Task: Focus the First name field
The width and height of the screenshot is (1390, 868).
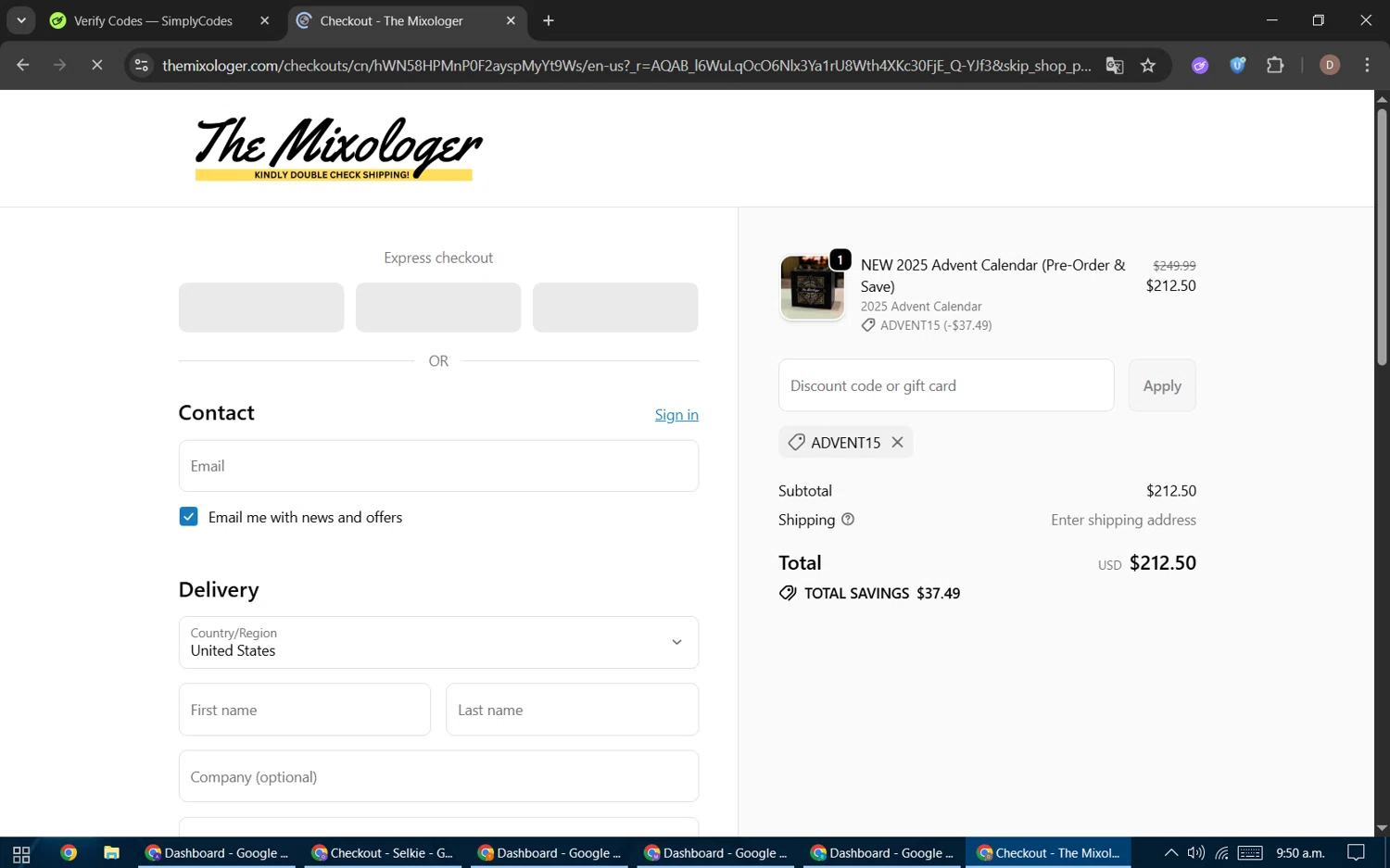Action: (305, 710)
